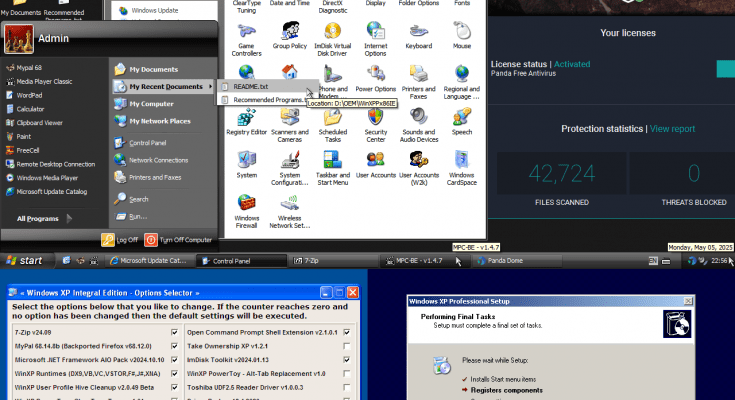
Task: Uncheck the 7-Zip v24.09 option
Action: tap(173, 333)
